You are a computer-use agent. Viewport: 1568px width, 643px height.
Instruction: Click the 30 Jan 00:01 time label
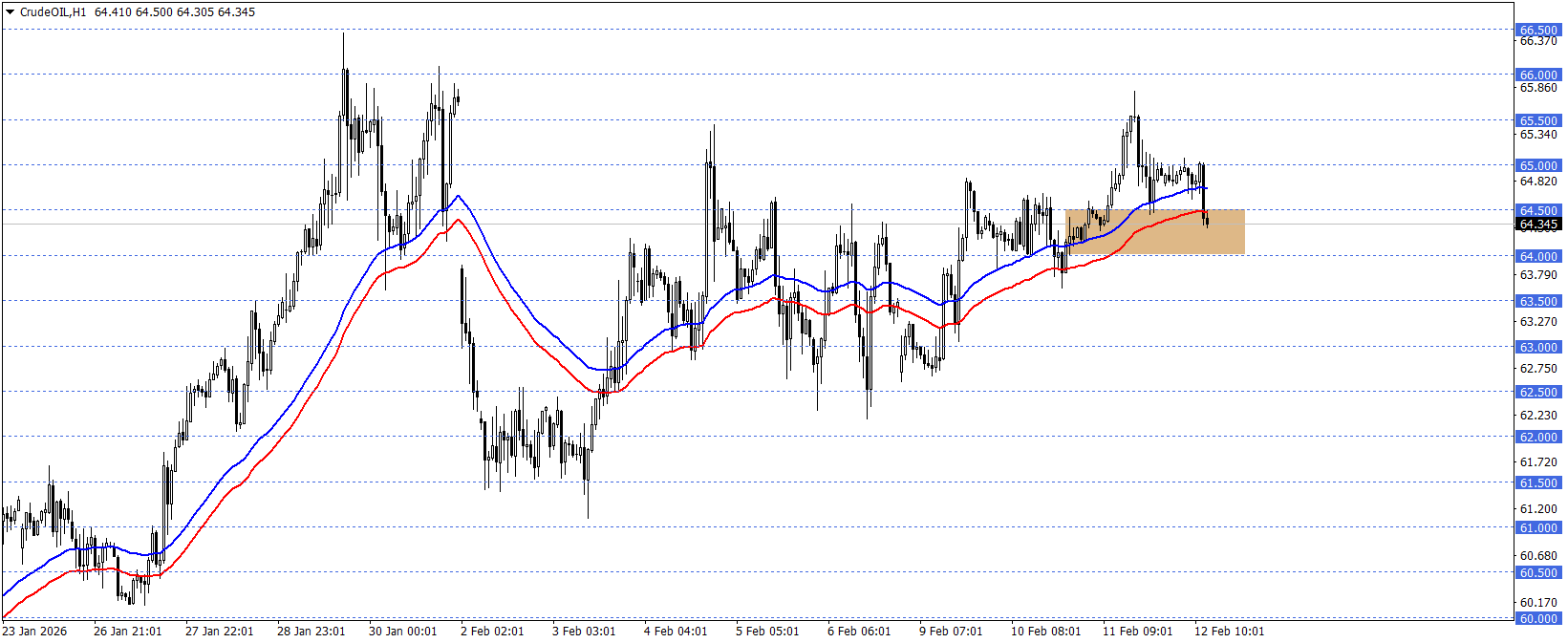click(402, 632)
